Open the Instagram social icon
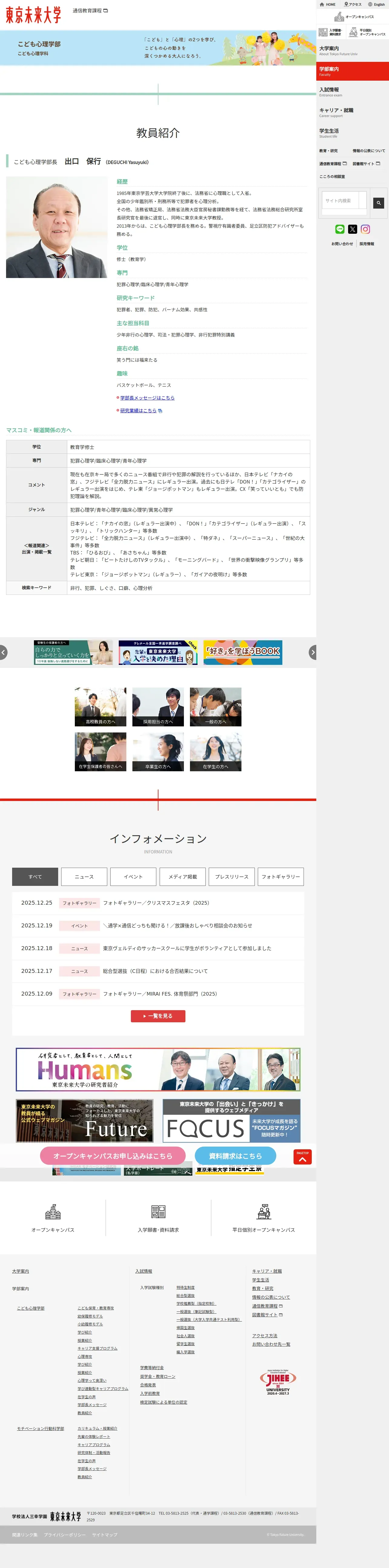 tap(365, 229)
